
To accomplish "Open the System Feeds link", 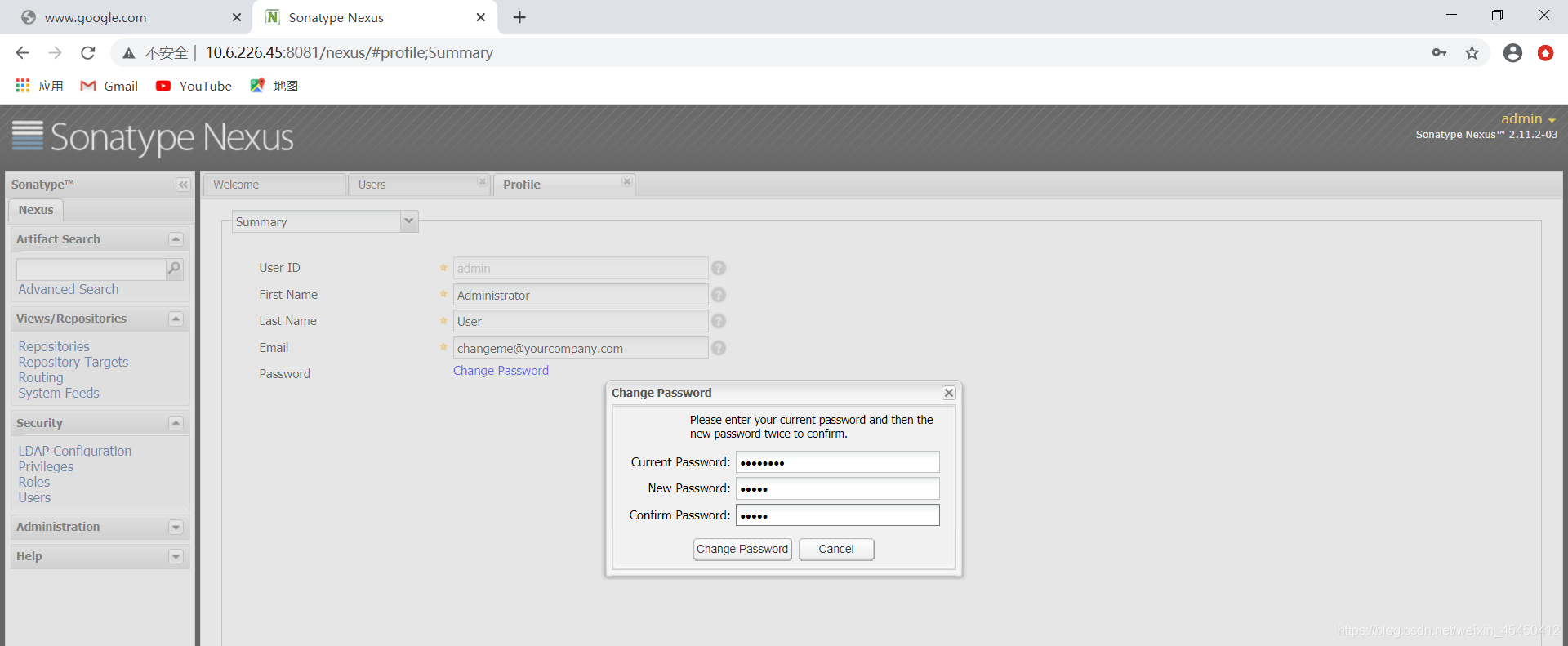I will point(59,393).
